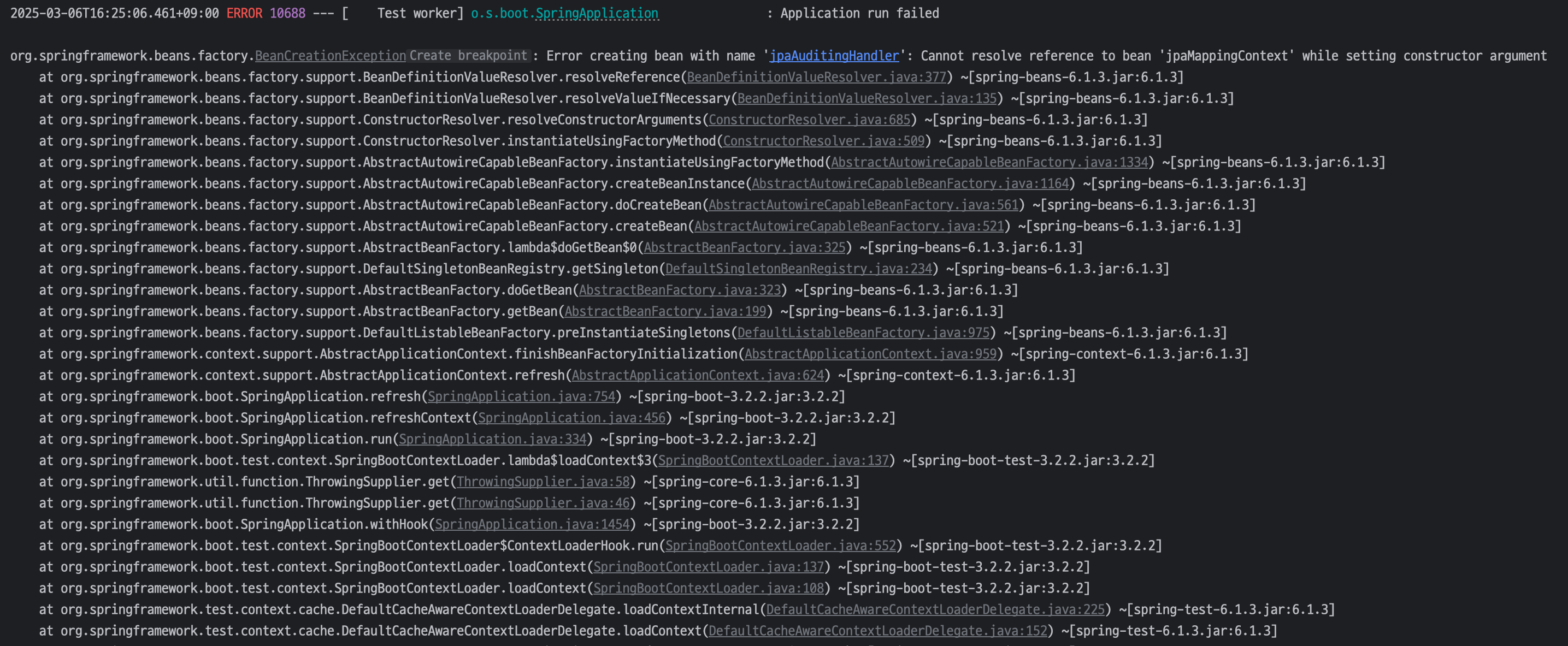Jump to DefaultCacheAwareContextLoaderDelegate.java:225
Screen dimensions: 1568x646
pyautogui.click(x=935, y=609)
